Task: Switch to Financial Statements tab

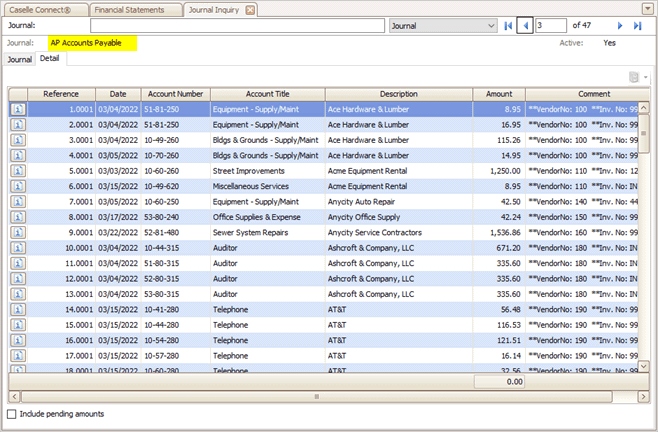Action: 134,10
